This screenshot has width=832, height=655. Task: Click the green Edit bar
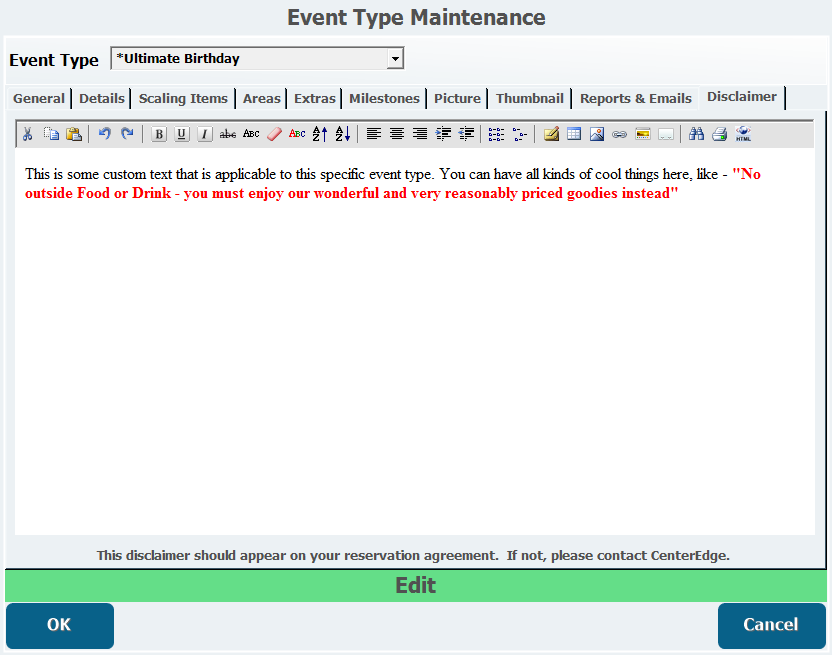415,585
